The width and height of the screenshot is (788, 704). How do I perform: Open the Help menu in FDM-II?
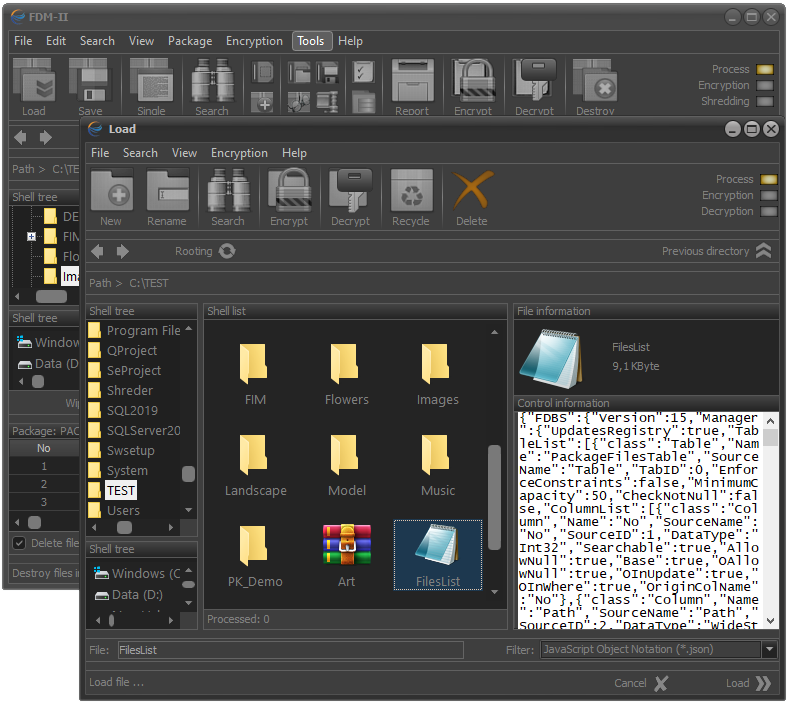click(350, 41)
